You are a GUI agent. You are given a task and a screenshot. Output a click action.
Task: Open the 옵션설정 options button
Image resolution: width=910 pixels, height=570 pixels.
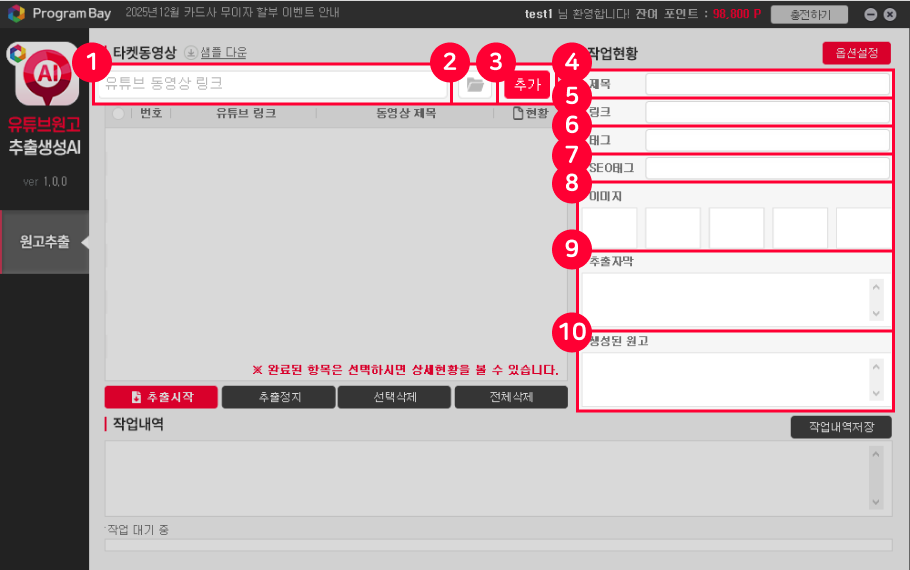point(856,53)
